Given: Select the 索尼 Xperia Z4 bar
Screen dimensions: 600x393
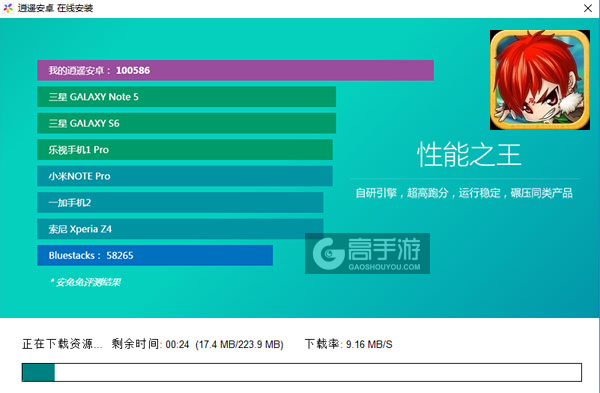Looking at the screenshot, I should pos(180,229).
